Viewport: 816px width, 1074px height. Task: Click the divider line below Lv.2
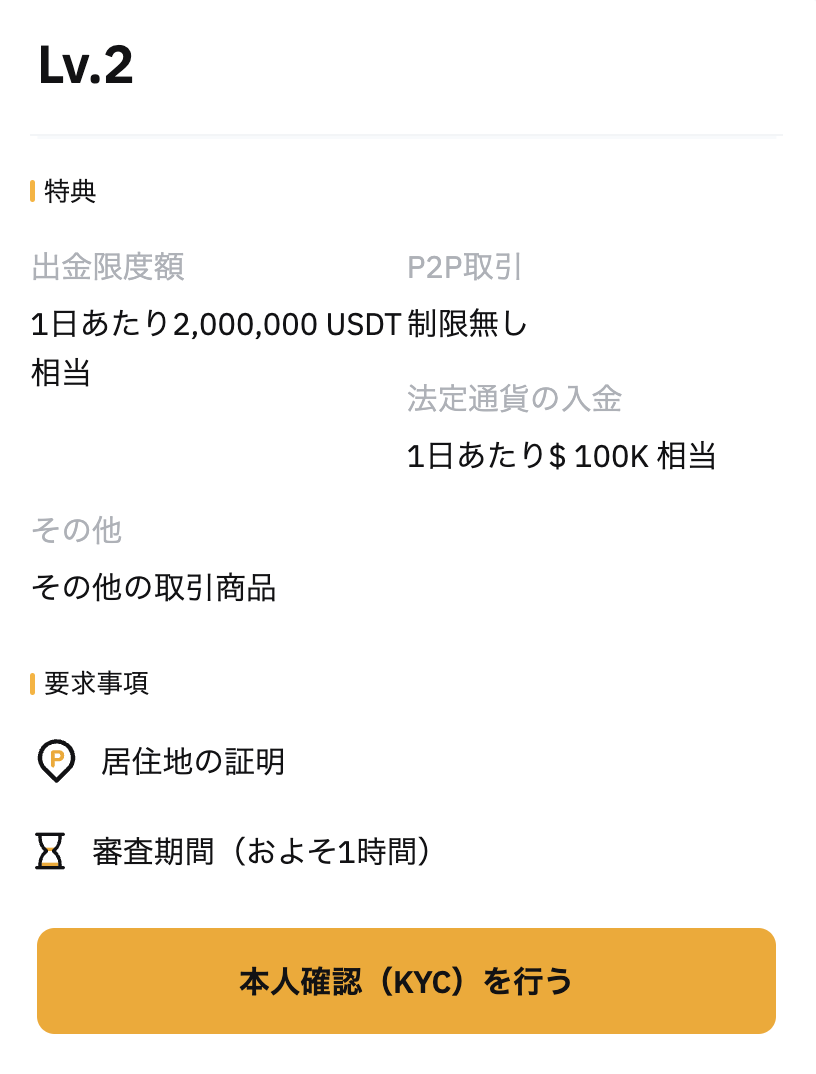tap(406, 135)
